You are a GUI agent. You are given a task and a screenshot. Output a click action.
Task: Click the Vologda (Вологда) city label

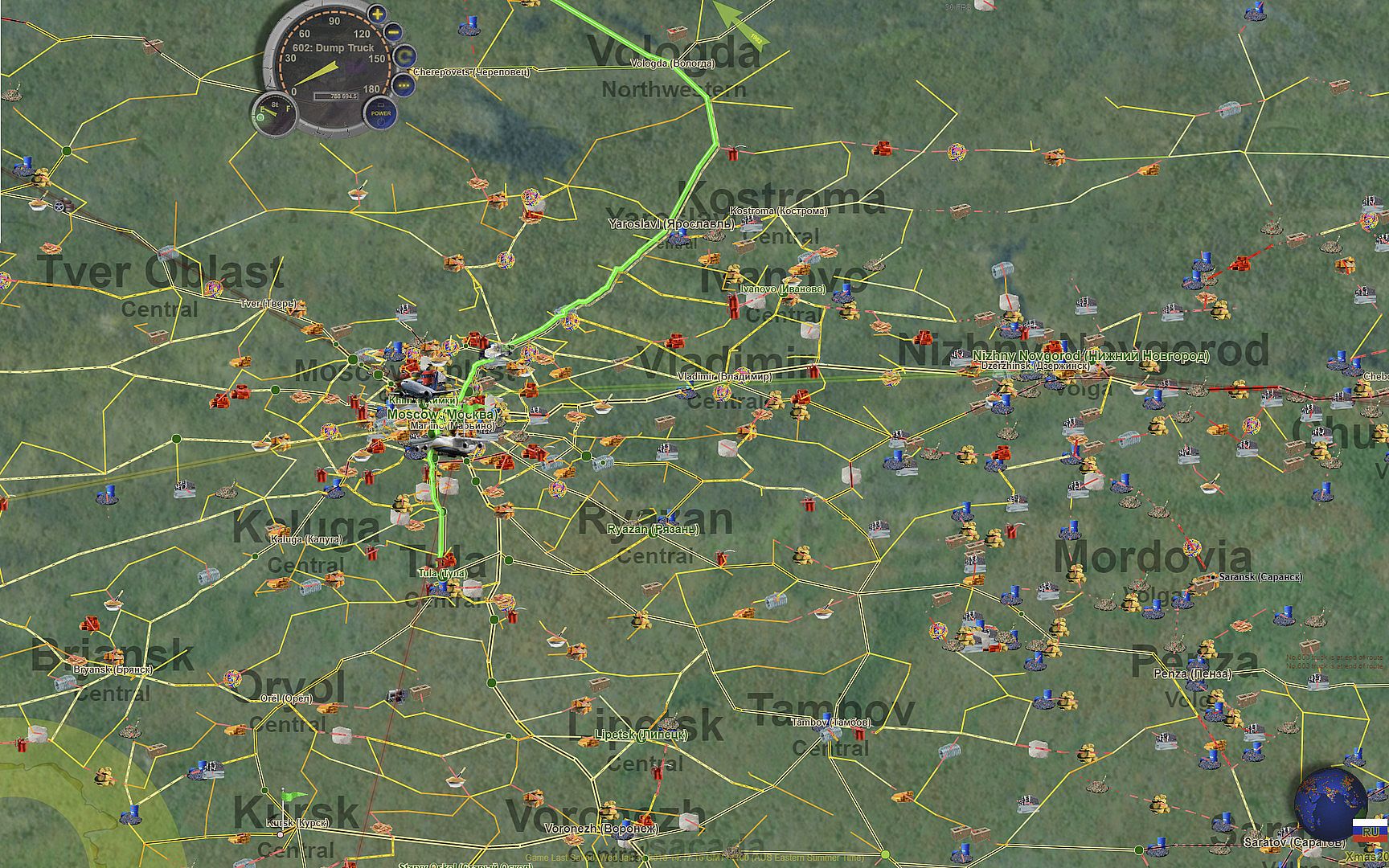point(672,63)
